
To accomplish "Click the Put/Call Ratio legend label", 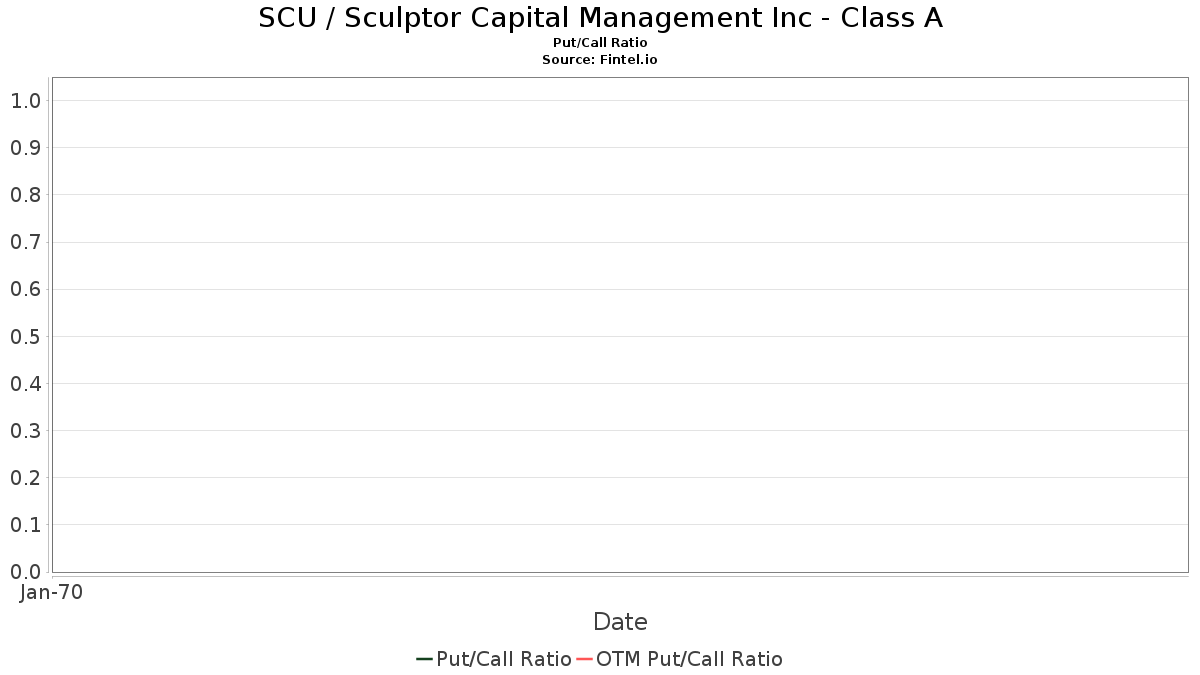I will [504, 659].
